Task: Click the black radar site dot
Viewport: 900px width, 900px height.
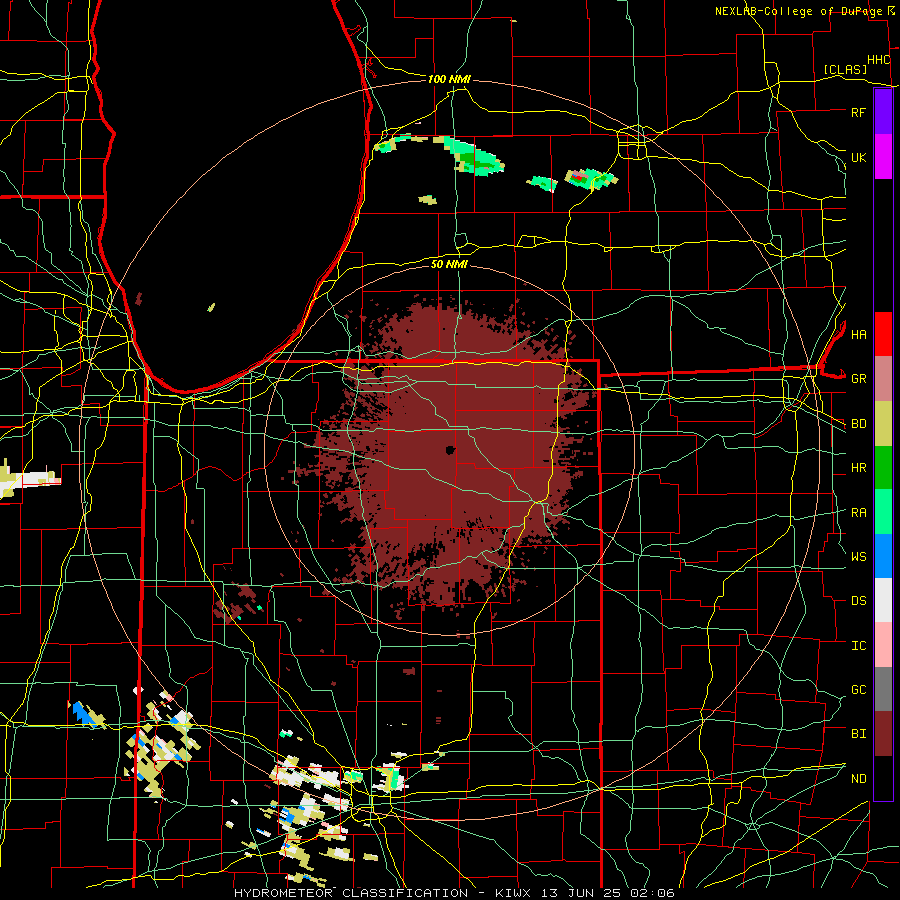Action: click(451, 450)
